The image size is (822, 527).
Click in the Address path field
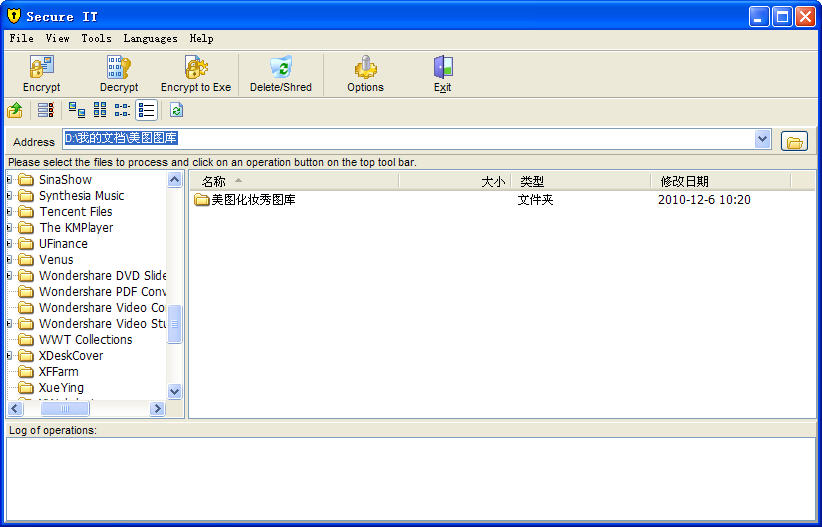(409, 139)
